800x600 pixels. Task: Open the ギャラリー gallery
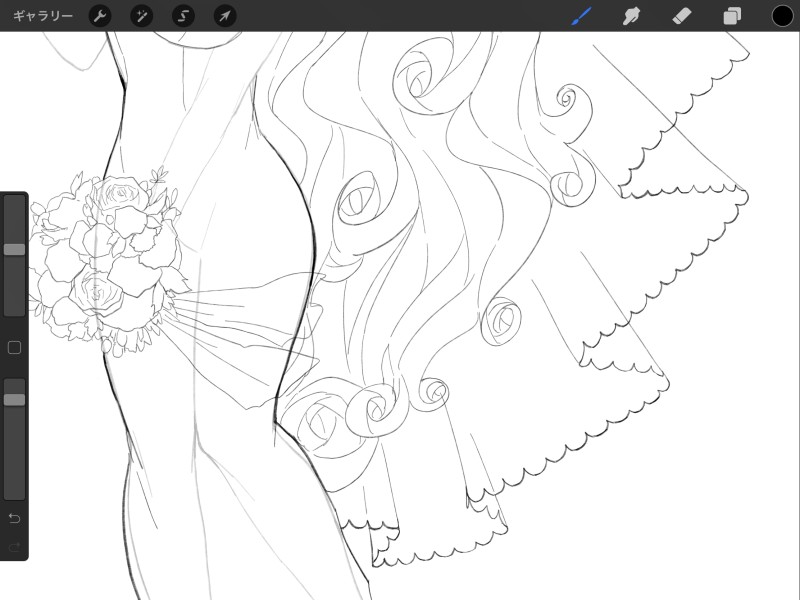(43, 16)
